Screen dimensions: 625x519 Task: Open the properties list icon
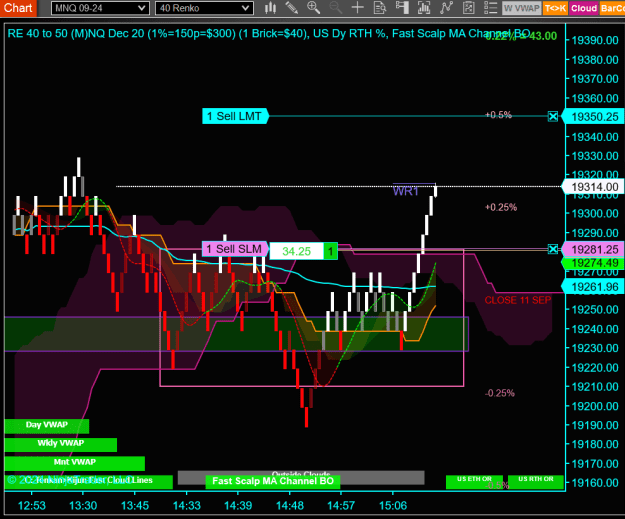tap(490, 8)
